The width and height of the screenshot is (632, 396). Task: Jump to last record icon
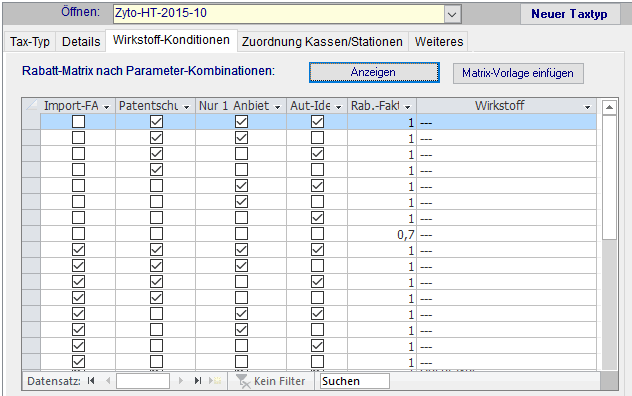[x=198, y=381]
